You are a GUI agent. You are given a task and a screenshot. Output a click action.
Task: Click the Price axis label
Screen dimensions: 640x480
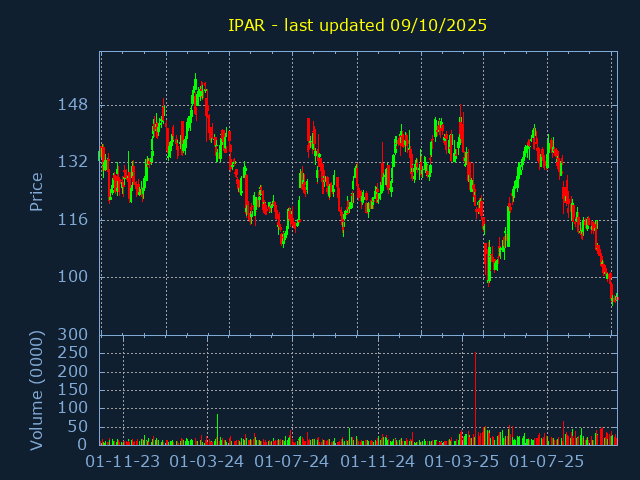click(37, 192)
